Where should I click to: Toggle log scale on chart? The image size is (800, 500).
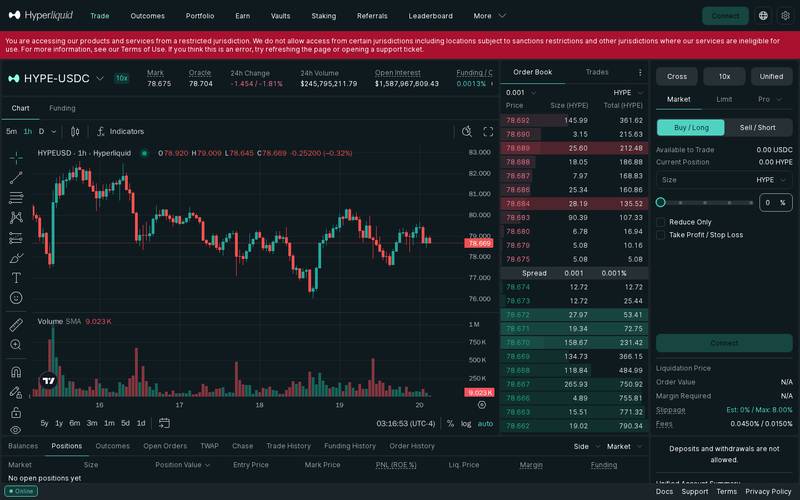pyautogui.click(x=466, y=423)
